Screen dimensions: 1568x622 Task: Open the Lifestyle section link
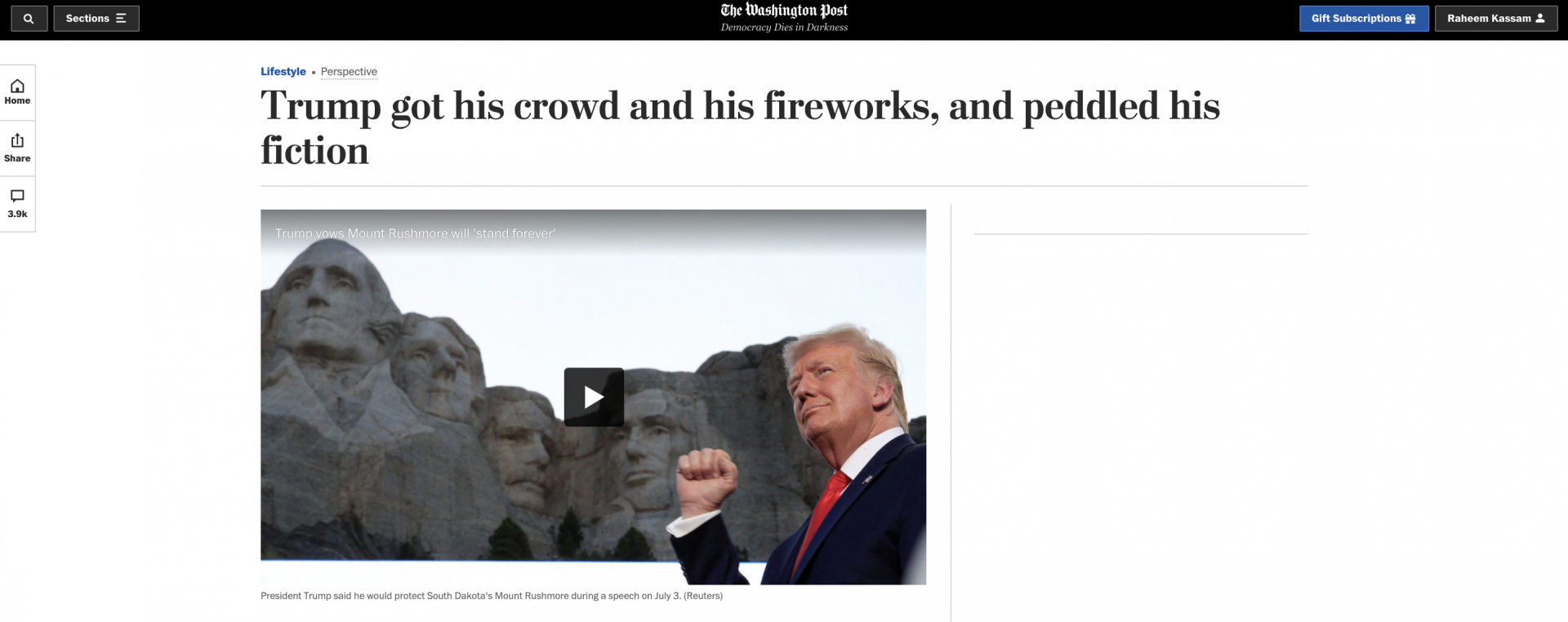[x=283, y=72]
